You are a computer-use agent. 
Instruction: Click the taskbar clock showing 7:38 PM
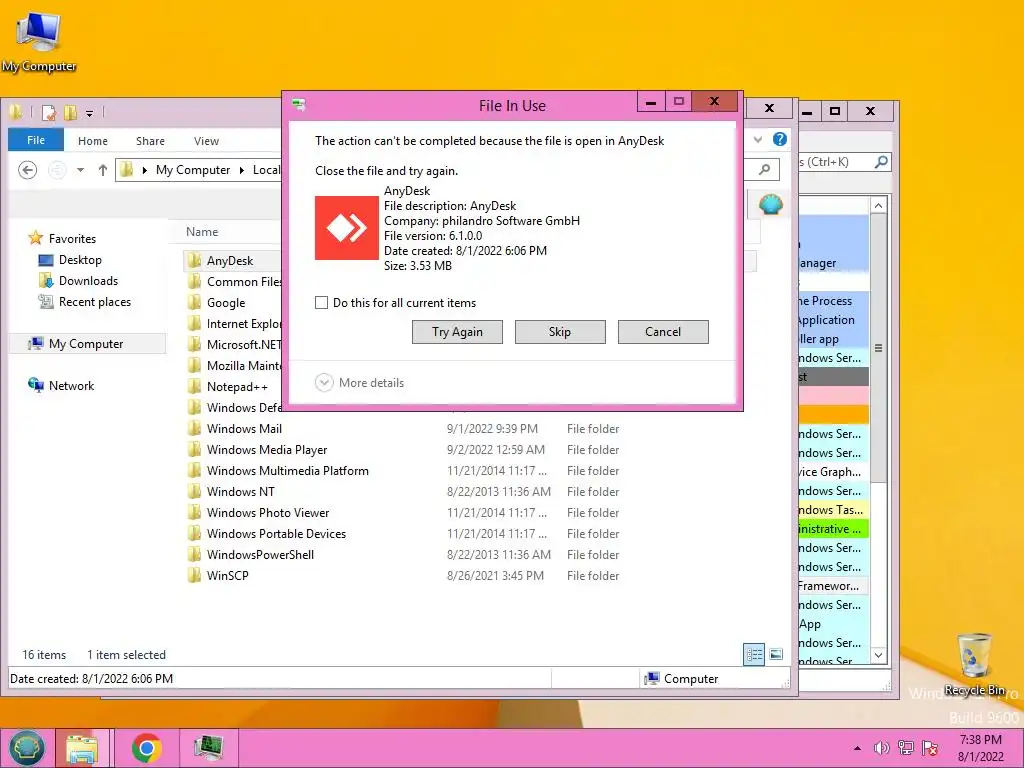click(980, 748)
